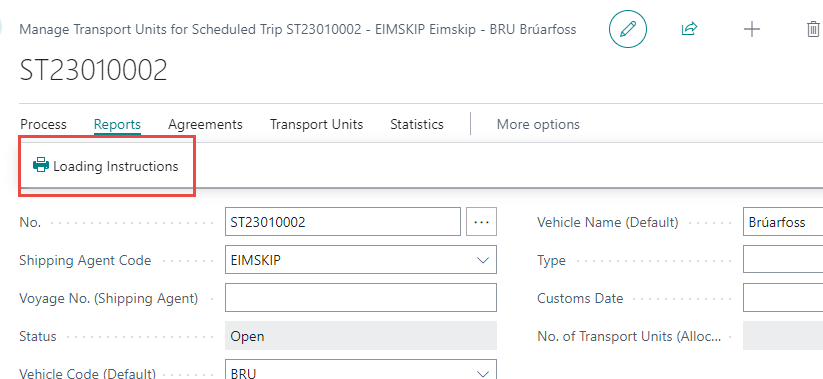Click the Voyage No. (Shipping Agent) field

tap(361, 298)
